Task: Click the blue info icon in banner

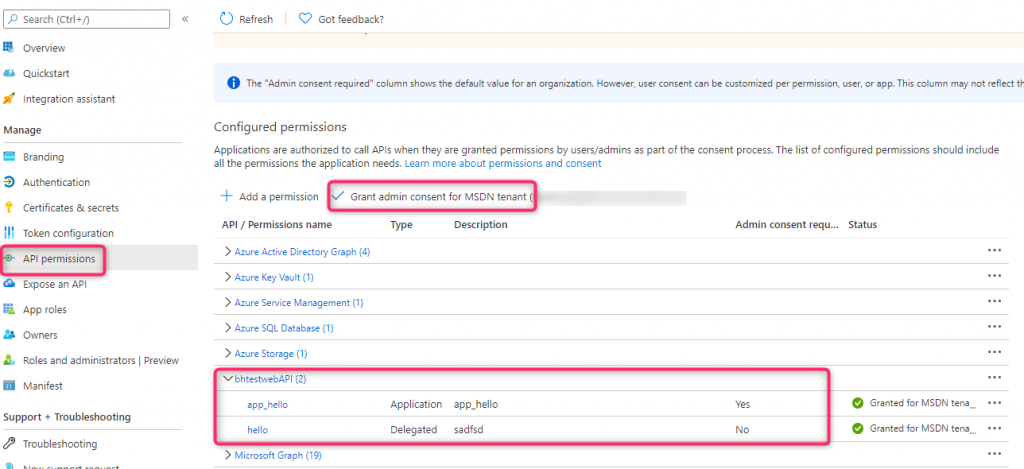Action: (233, 83)
